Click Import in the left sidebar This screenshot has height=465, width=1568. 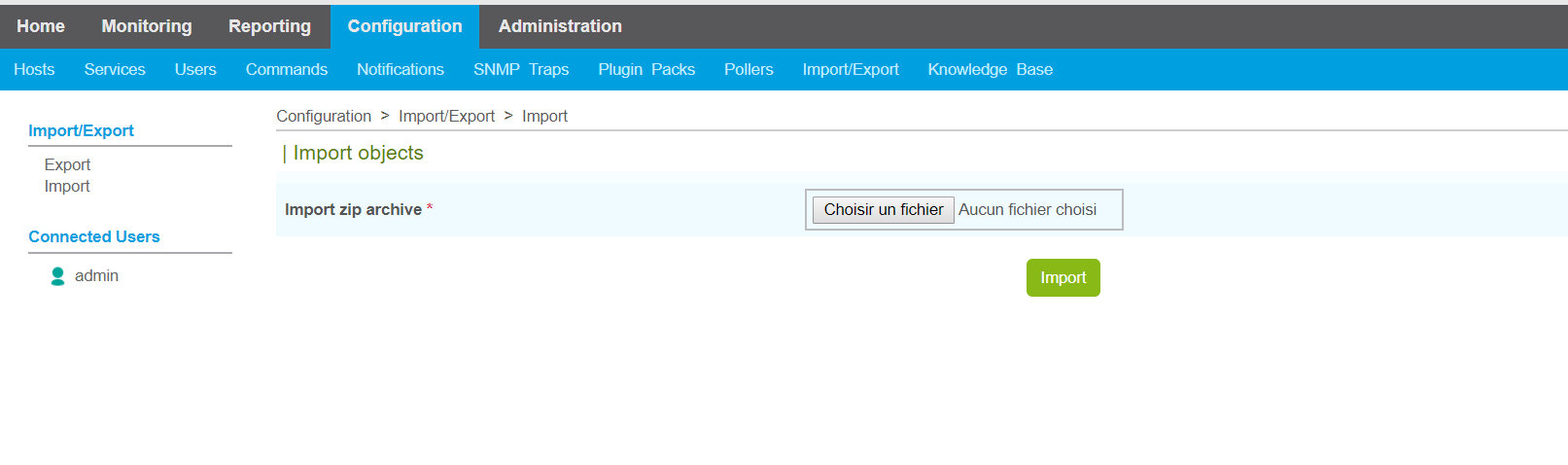[x=67, y=187]
